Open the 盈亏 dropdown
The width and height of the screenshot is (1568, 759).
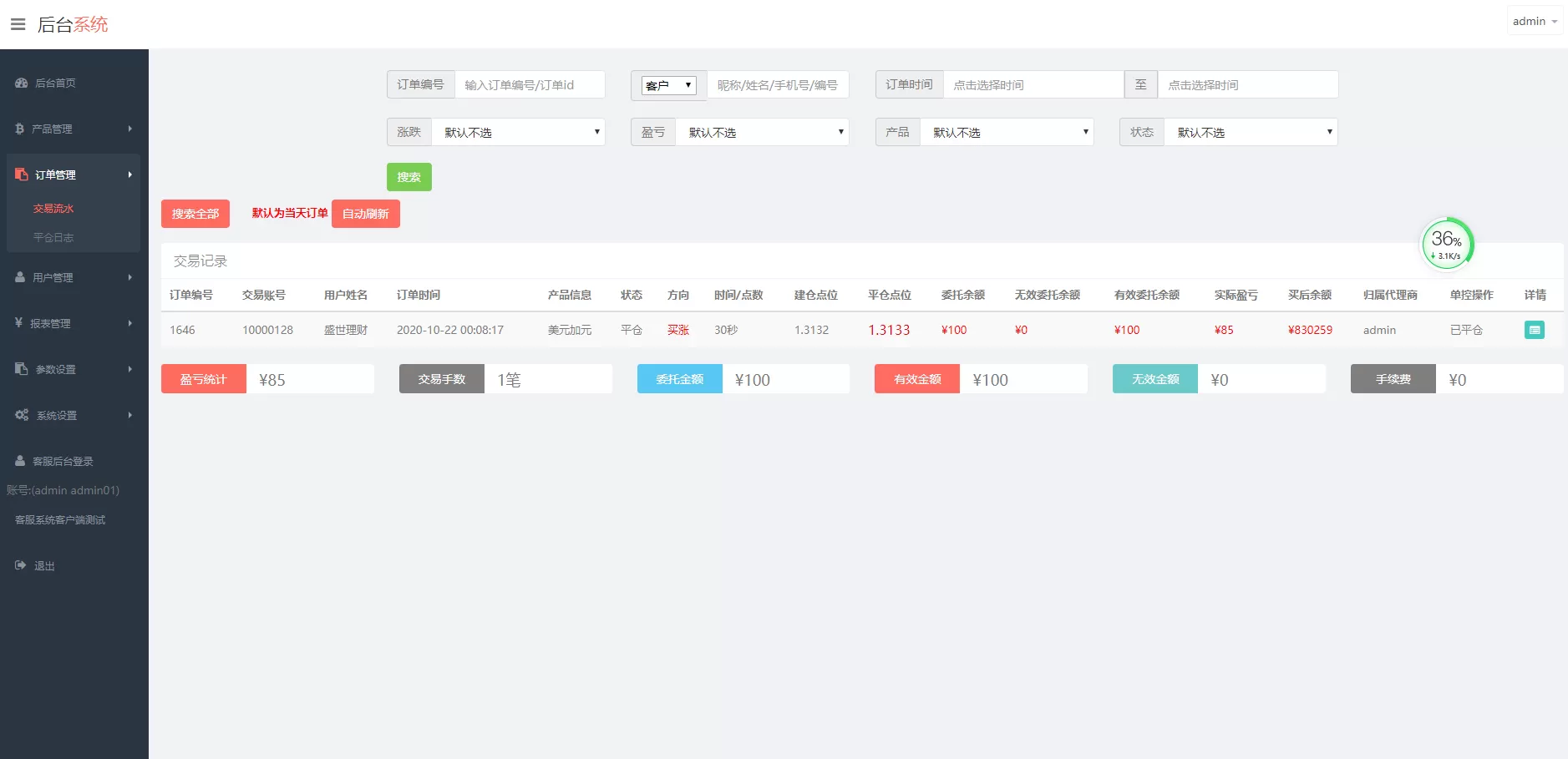pos(762,132)
